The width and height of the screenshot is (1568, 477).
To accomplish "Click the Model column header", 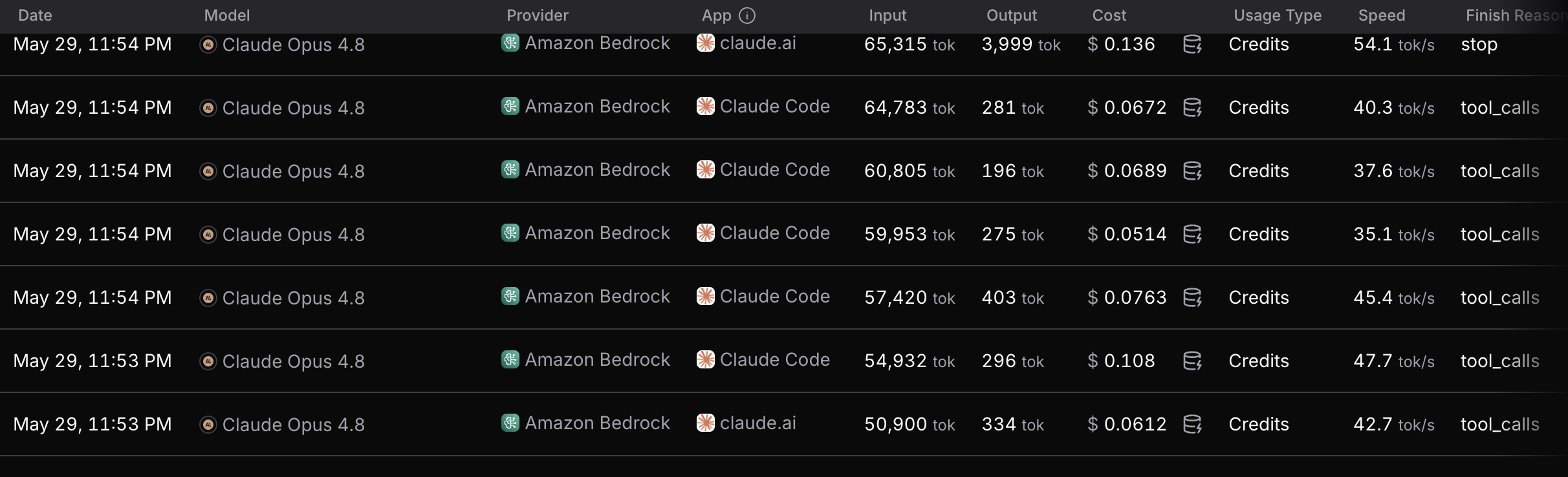I will coord(227,16).
